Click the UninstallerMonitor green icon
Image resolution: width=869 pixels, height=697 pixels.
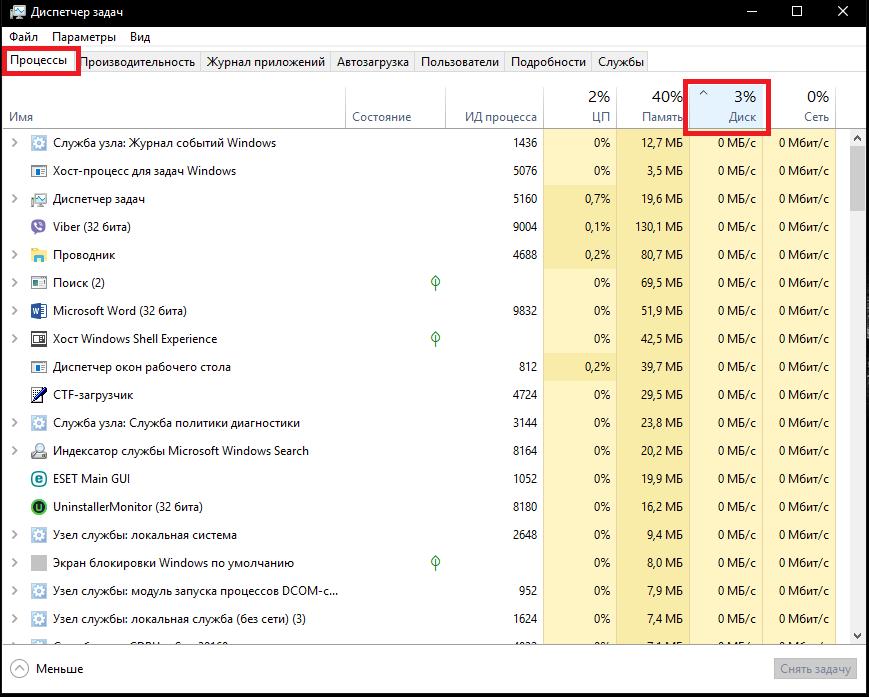coord(38,507)
